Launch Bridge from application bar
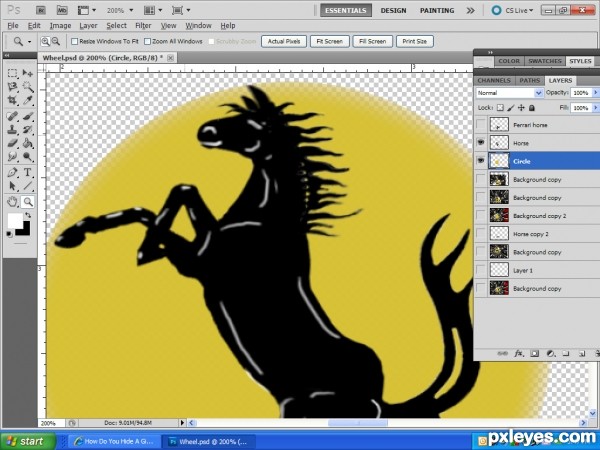This screenshot has width=600, height=450. (41, 10)
